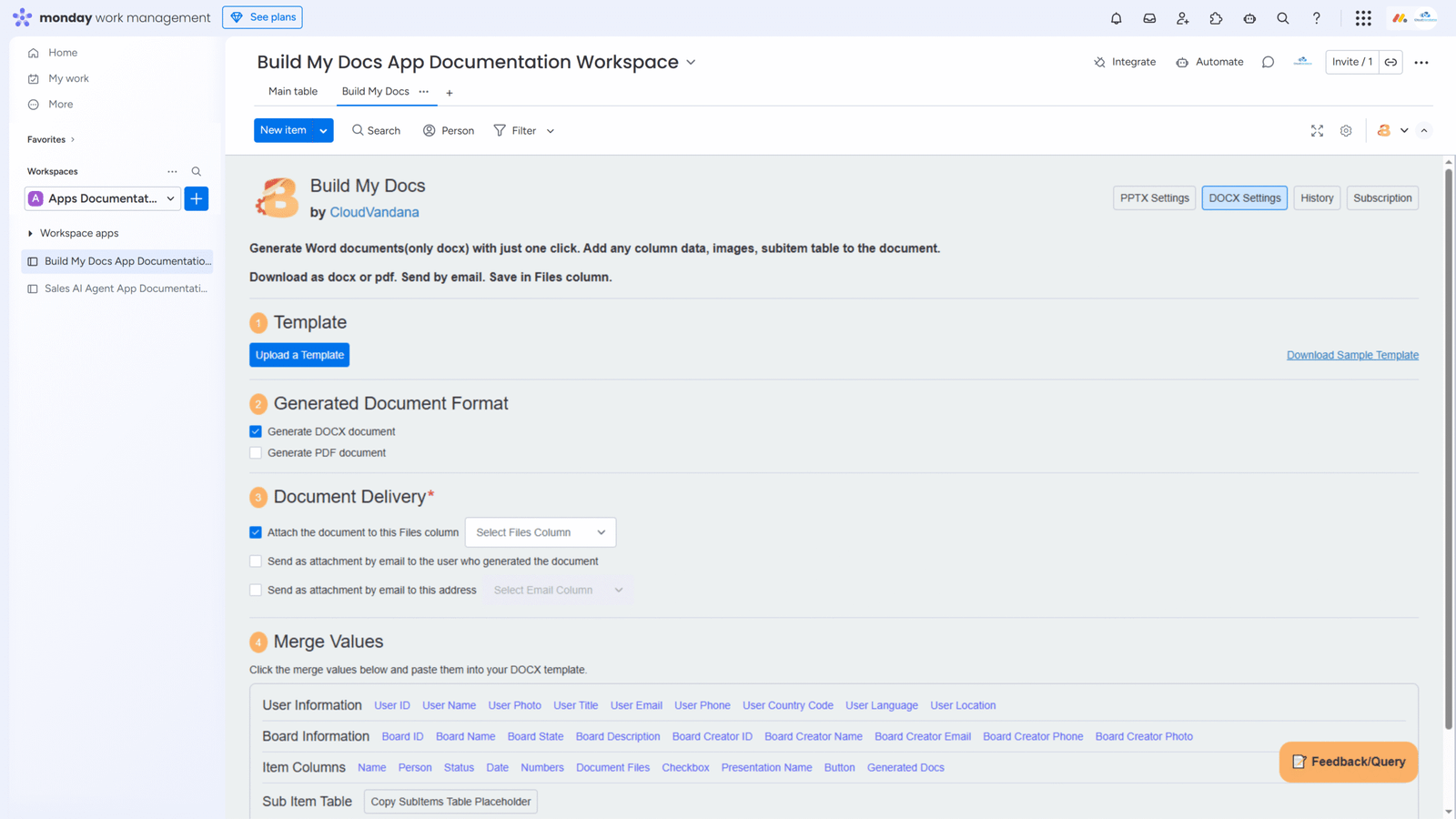Viewport: 1456px width, 819px height.
Task: Click the Upload a Template button
Action: [x=299, y=355]
